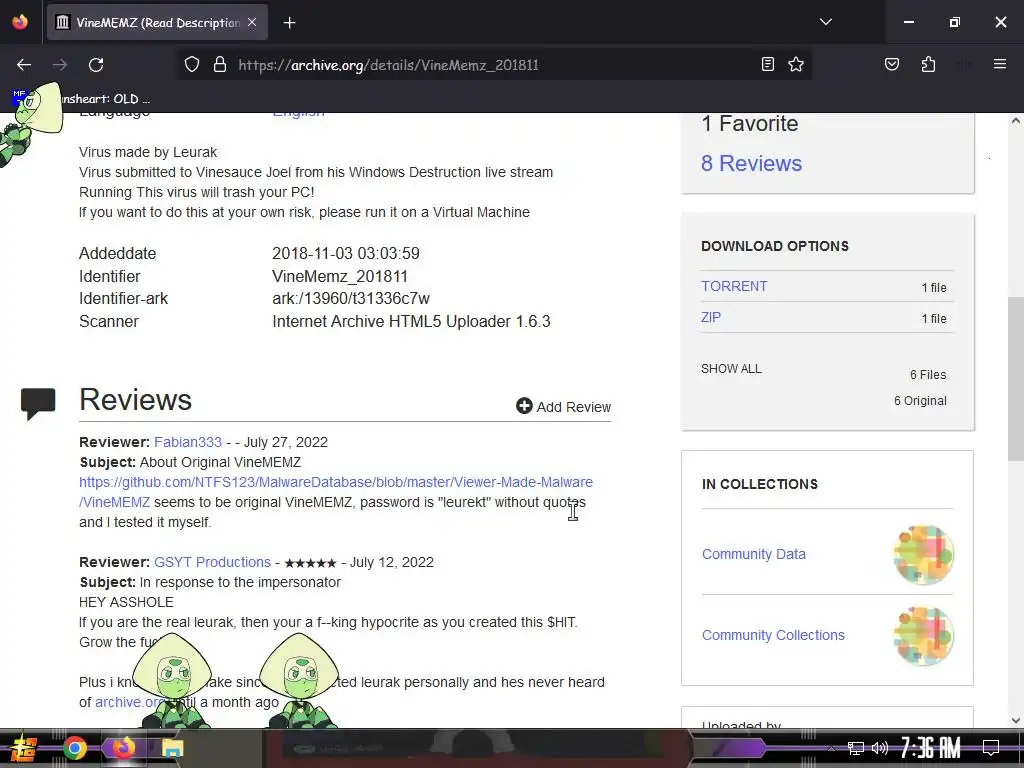Click the 6 Original files text
The width and height of the screenshot is (1024, 768).
click(x=920, y=401)
